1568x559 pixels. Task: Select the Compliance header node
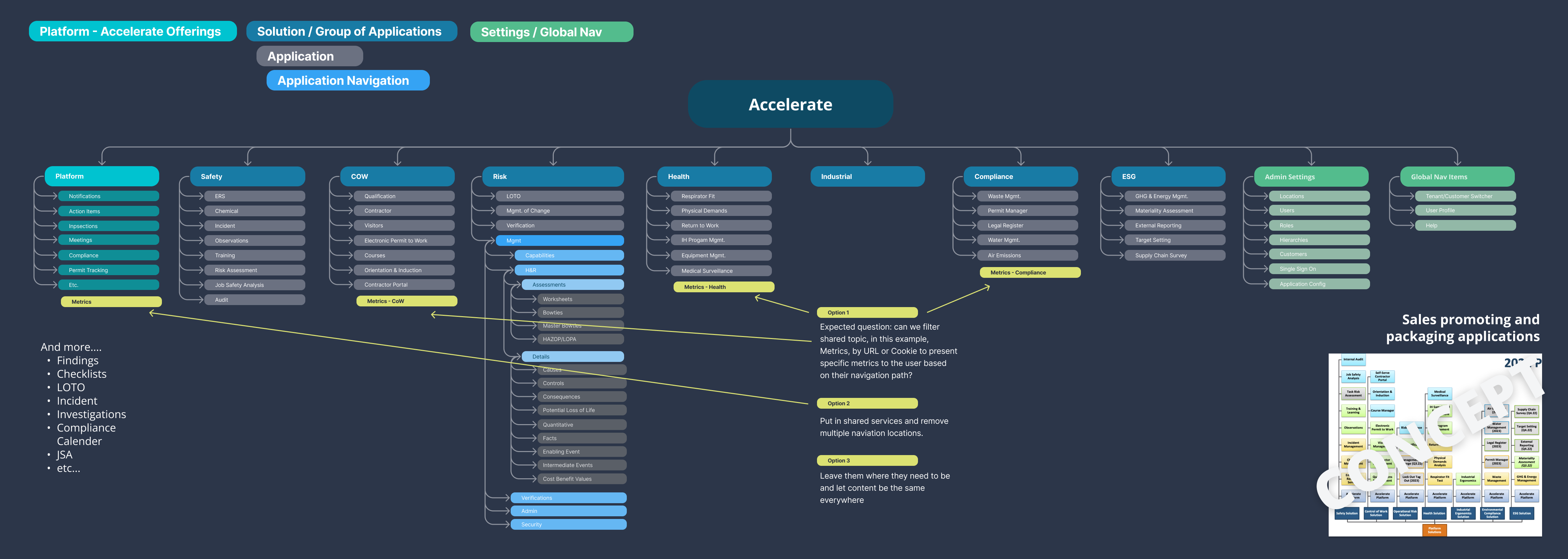[1021, 176]
